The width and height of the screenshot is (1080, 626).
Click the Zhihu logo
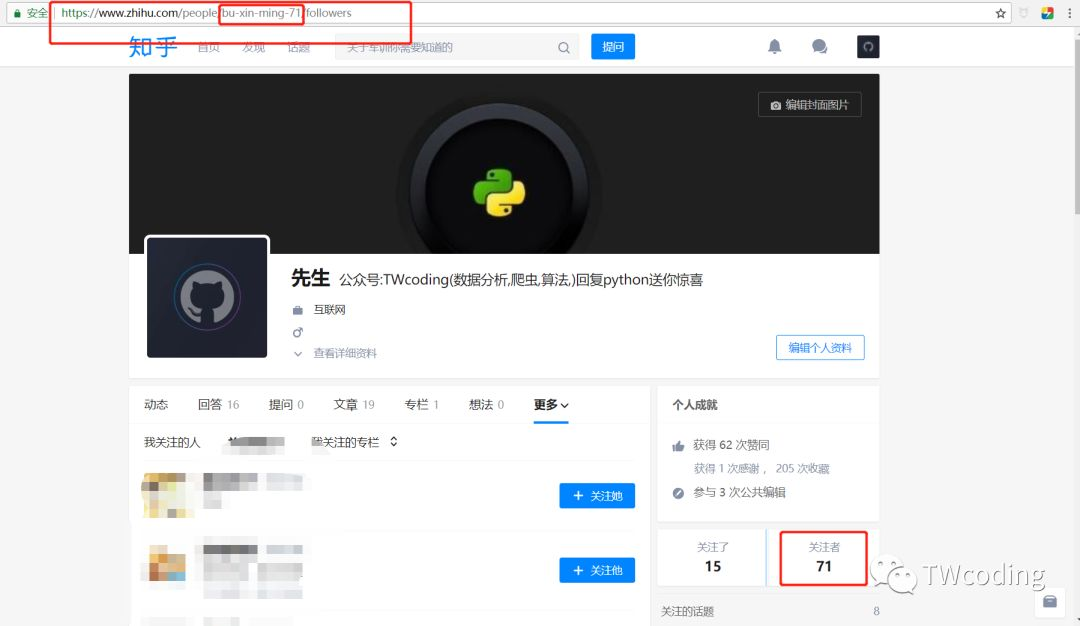[153, 47]
